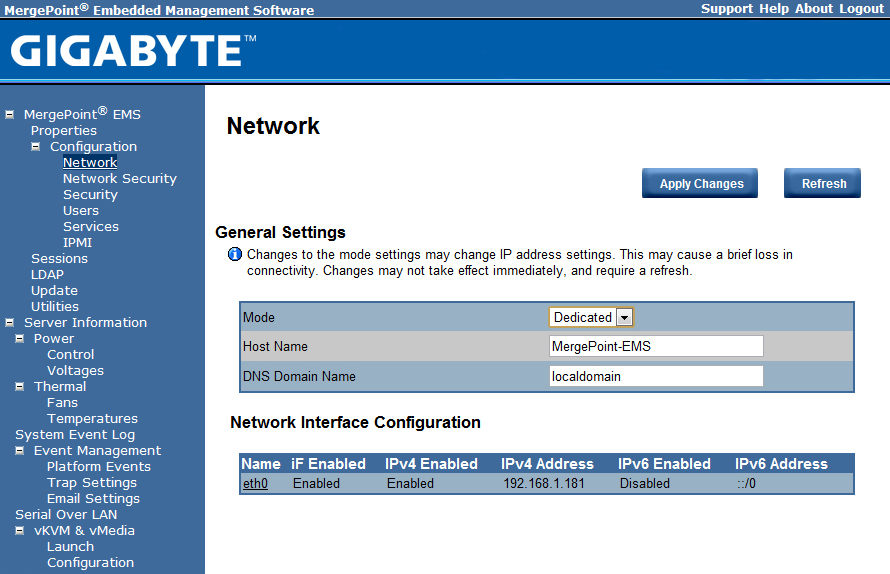This screenshot has width=890, height=574.
Task: Collapse the Thermal tree section
Action: click(20, 386)
